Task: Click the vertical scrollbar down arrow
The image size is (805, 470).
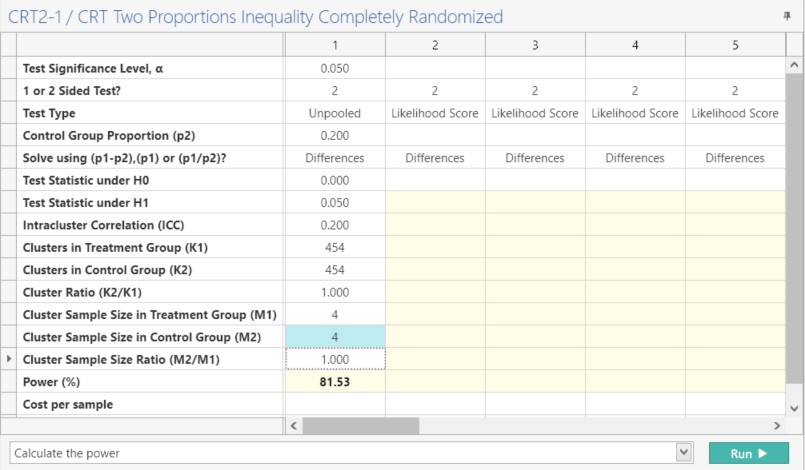Action: (x=794, y=409)
